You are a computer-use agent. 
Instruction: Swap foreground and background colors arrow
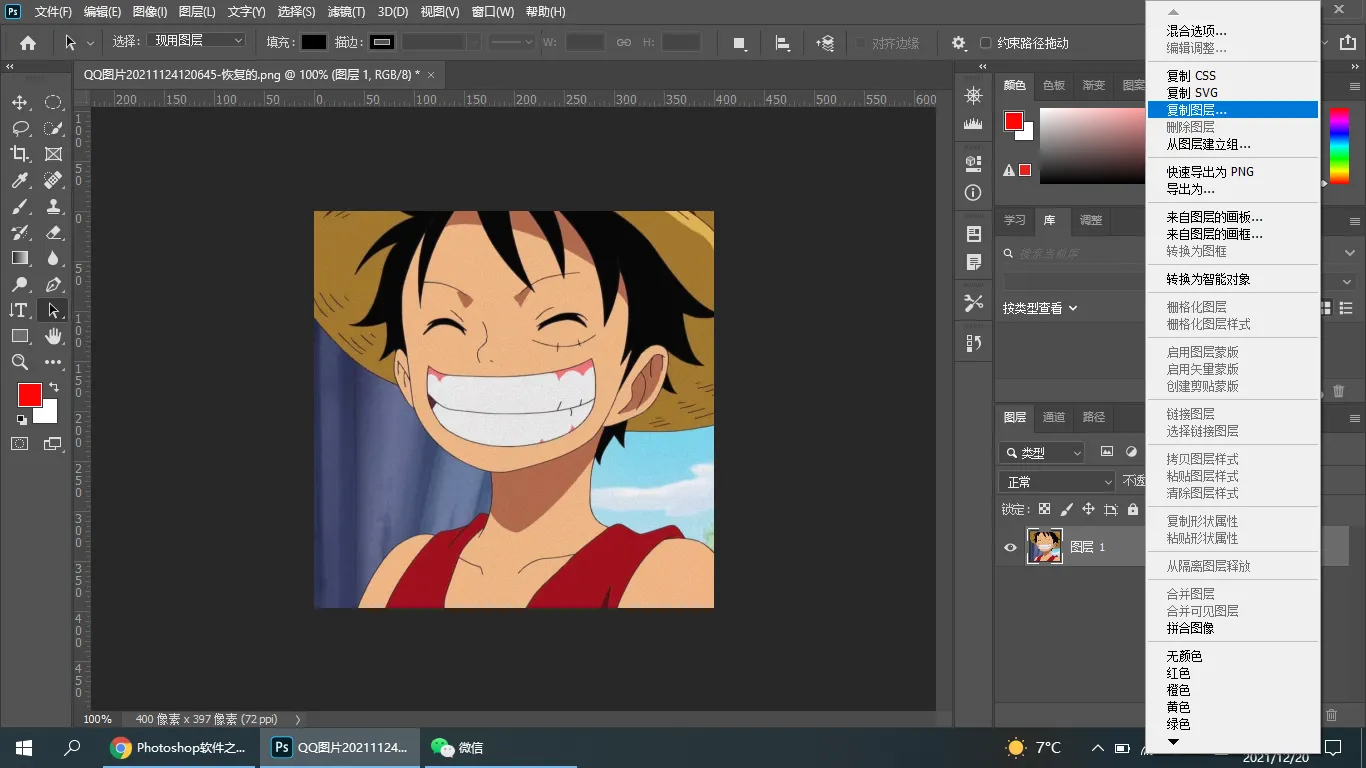tap(54, 386)
